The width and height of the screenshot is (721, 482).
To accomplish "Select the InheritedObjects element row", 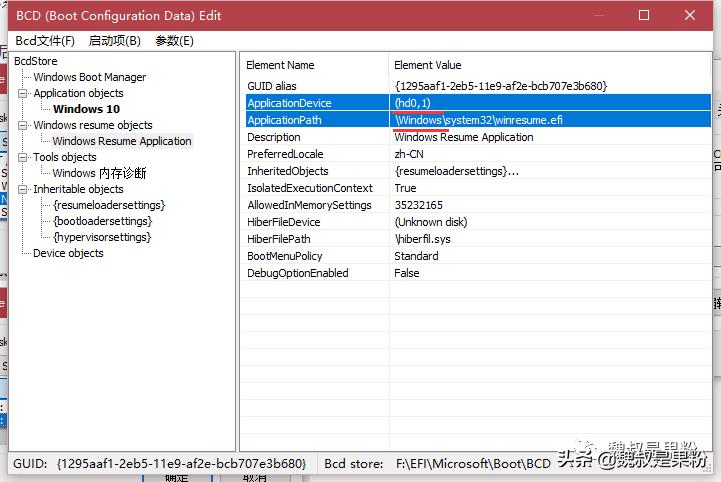I will tap(477, 171).
